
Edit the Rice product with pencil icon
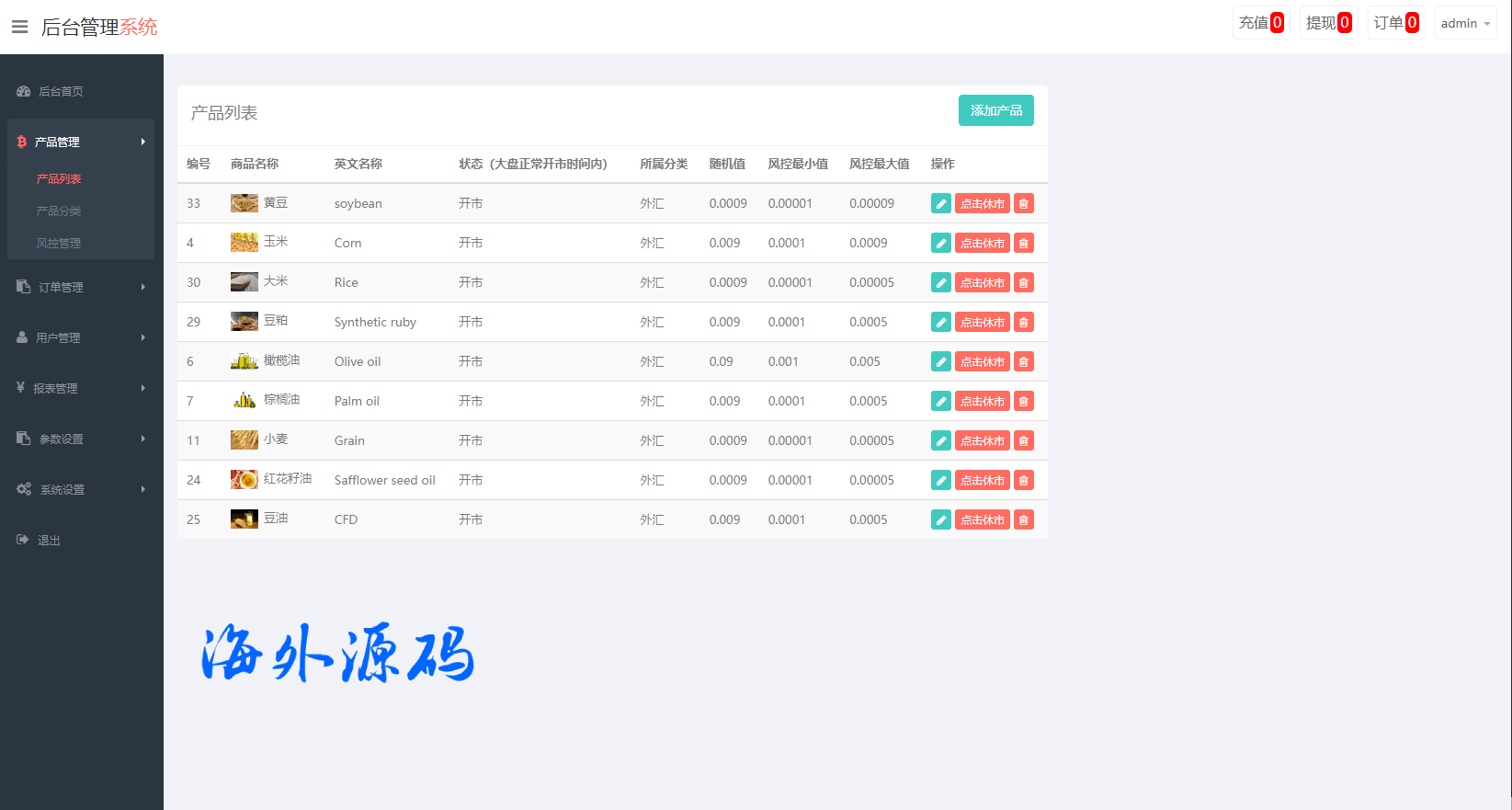[x=940, y=283]
